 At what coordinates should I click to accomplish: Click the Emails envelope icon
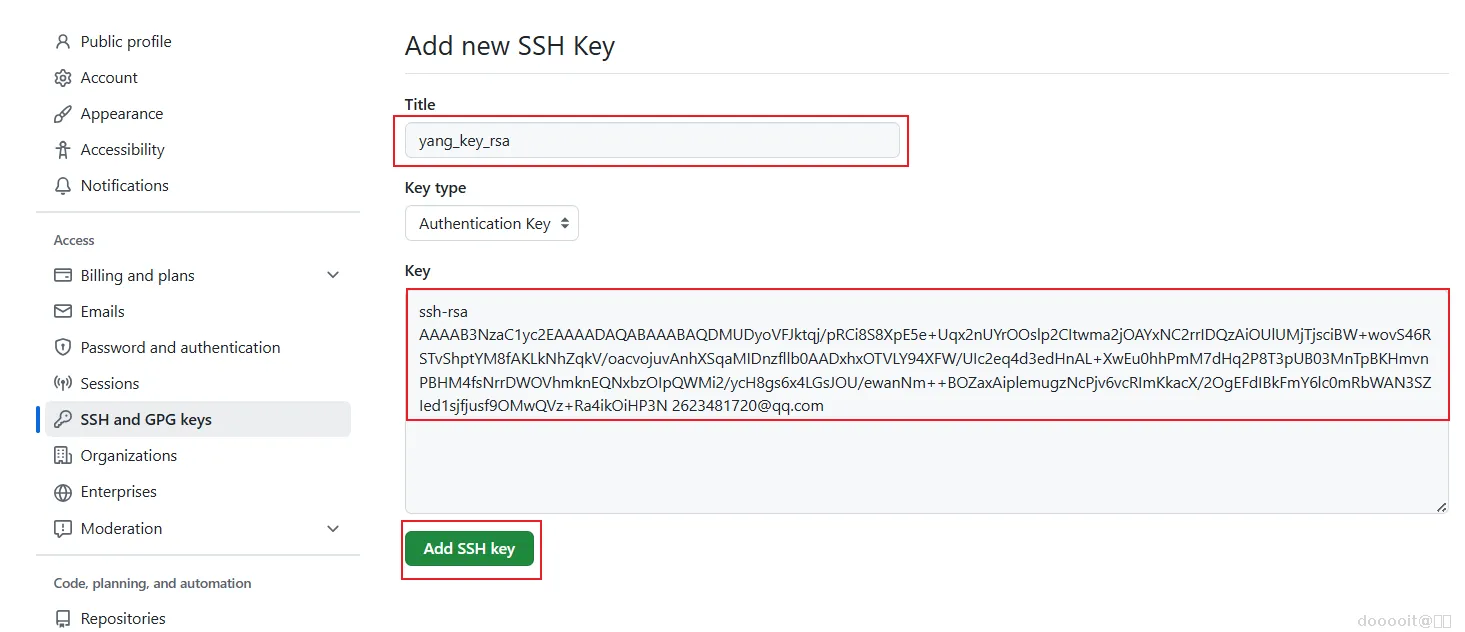63,312
